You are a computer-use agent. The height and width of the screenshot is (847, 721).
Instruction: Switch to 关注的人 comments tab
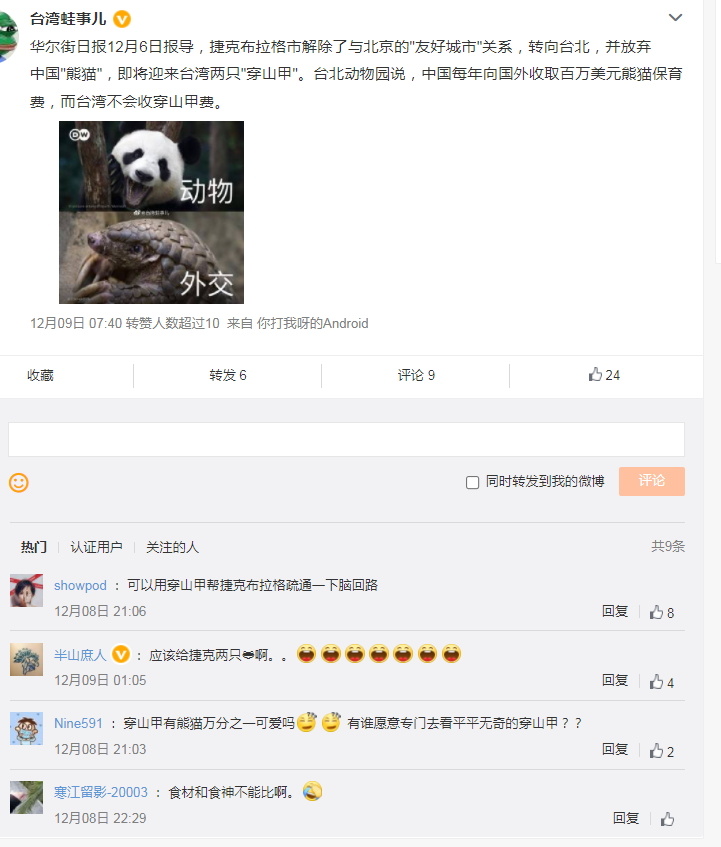(x=172, y=547)
